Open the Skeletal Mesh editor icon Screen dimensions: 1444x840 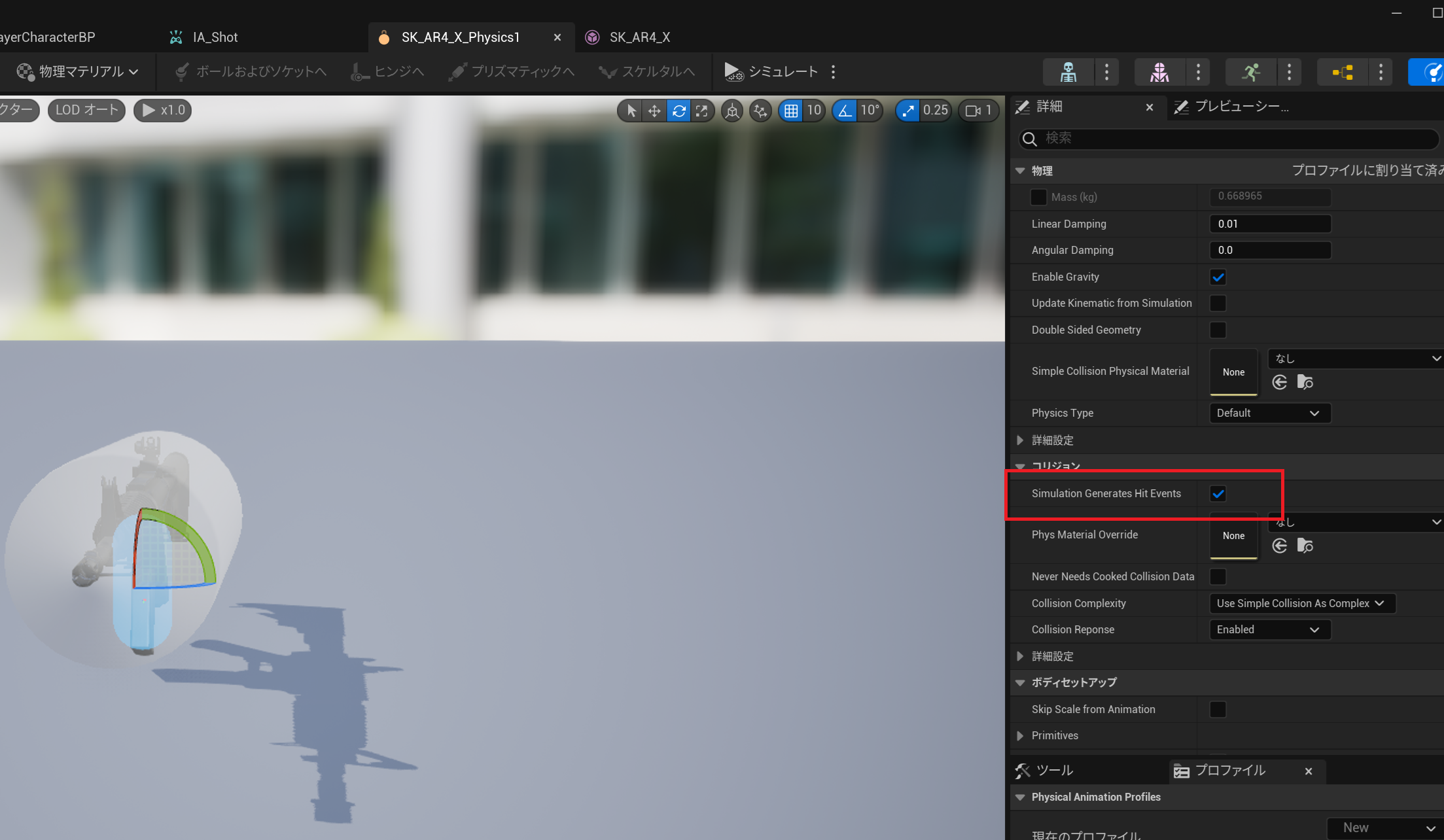[x=1159, y=72]
